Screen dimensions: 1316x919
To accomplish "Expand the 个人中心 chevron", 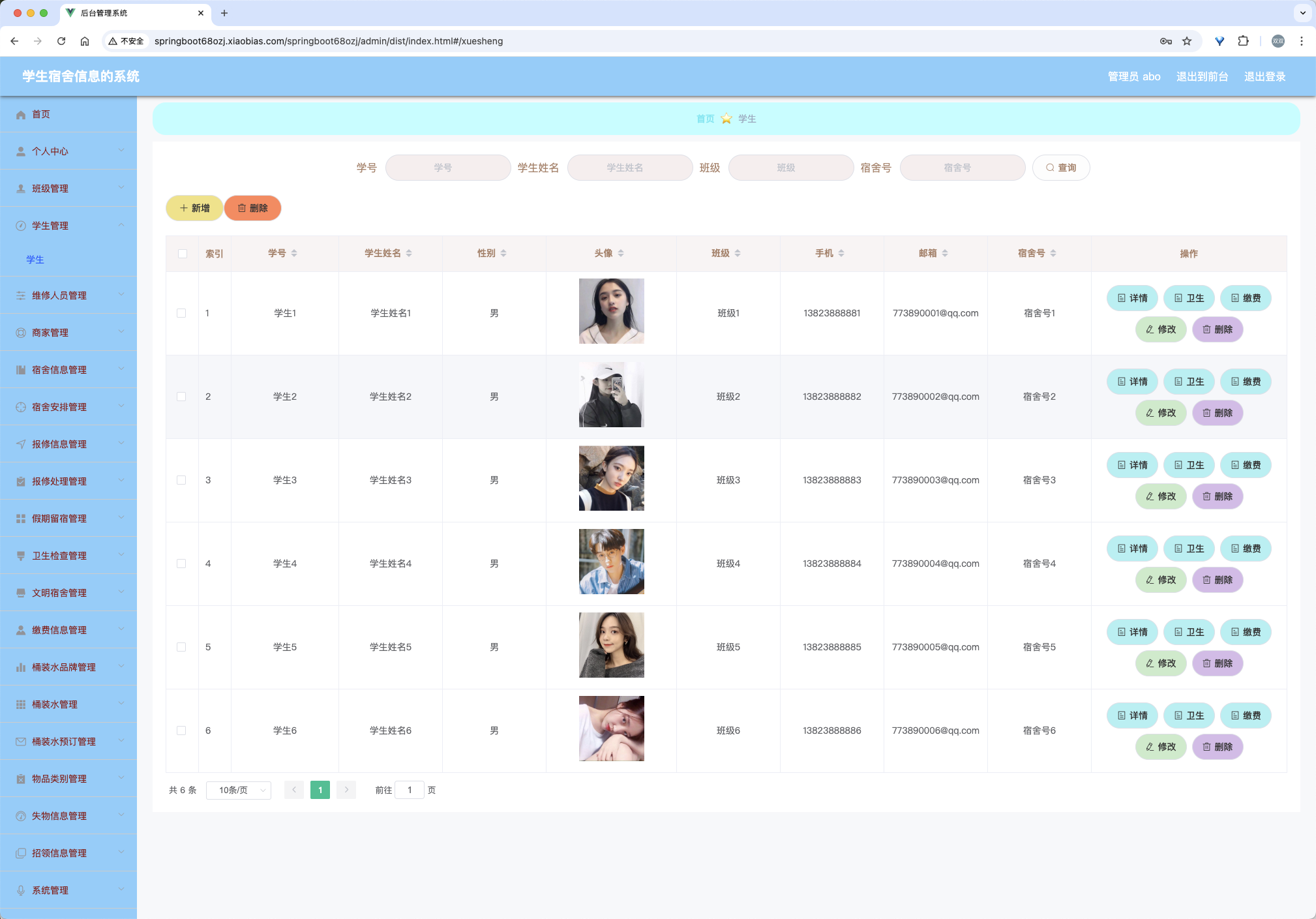I will point(121,151).
